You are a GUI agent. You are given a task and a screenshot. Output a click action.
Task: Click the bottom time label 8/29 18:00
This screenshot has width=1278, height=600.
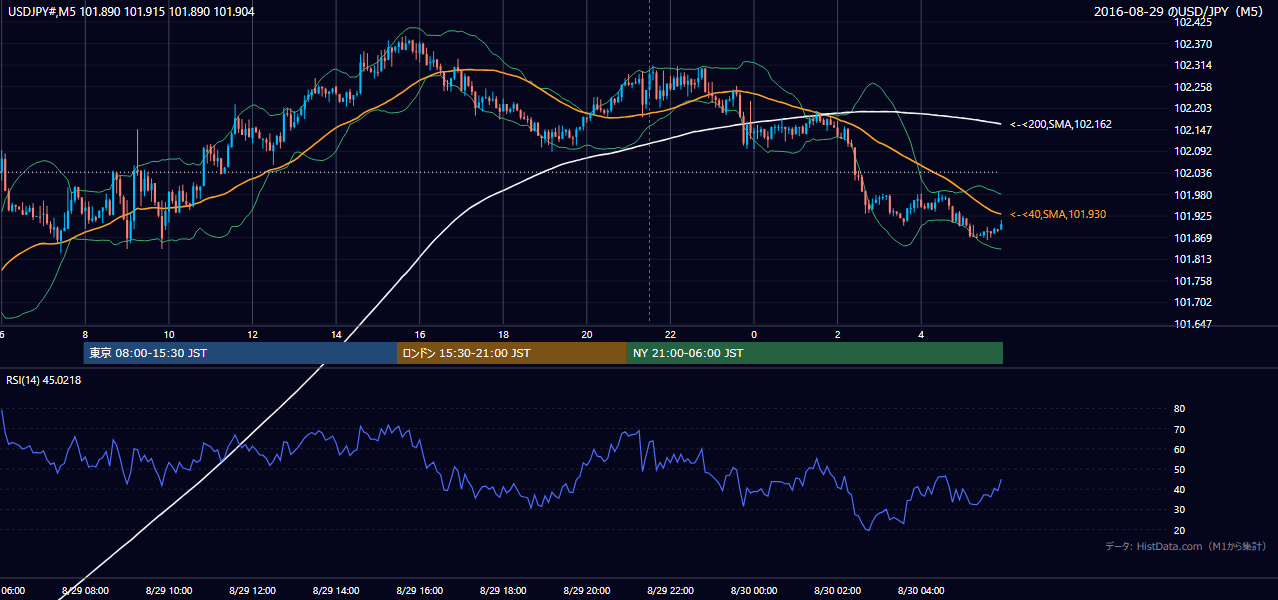[x=503, y=590]
